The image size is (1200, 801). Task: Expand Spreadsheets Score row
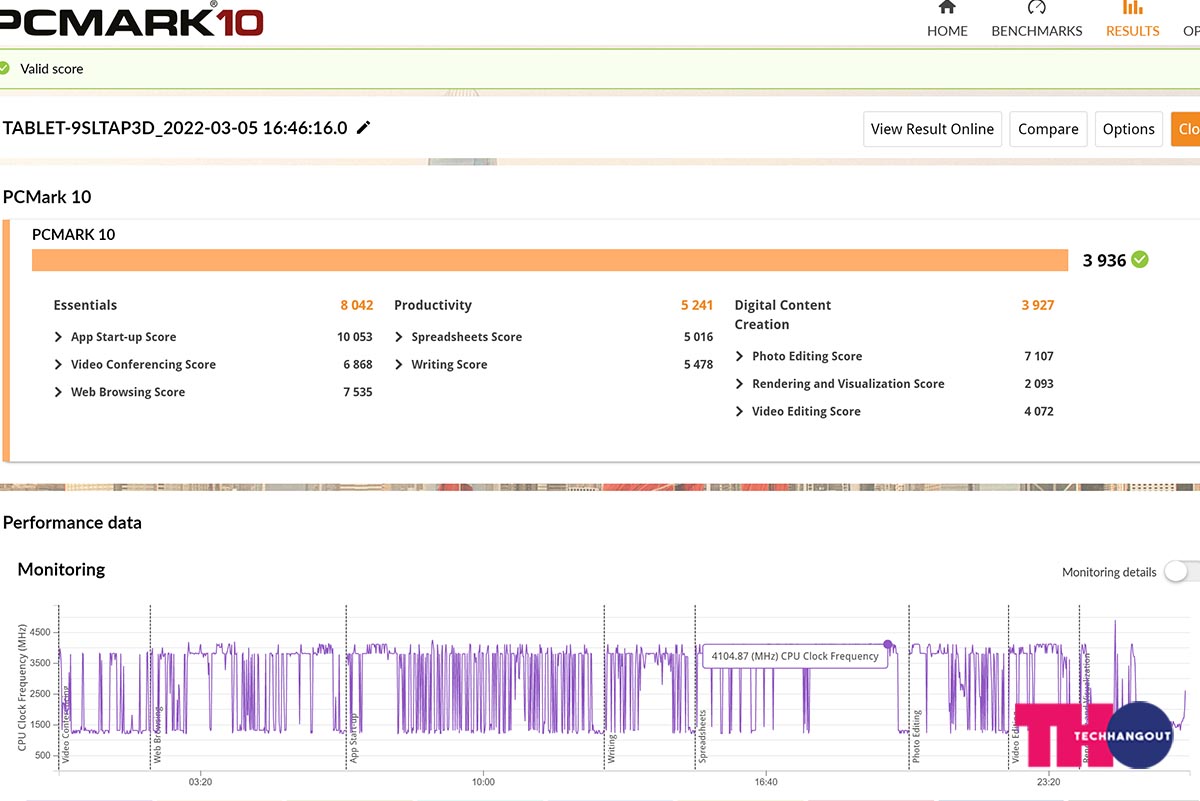[399, 337]
